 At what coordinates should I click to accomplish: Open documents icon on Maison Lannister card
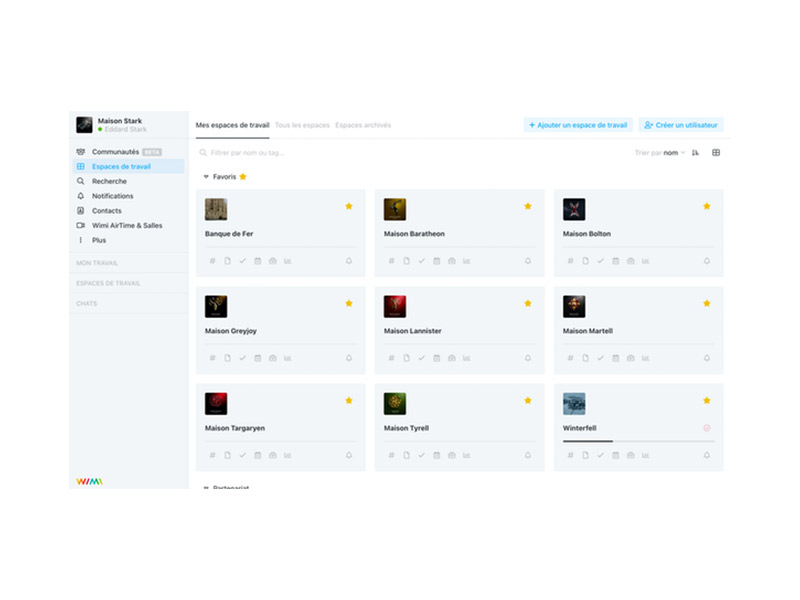tap(407, 358)
